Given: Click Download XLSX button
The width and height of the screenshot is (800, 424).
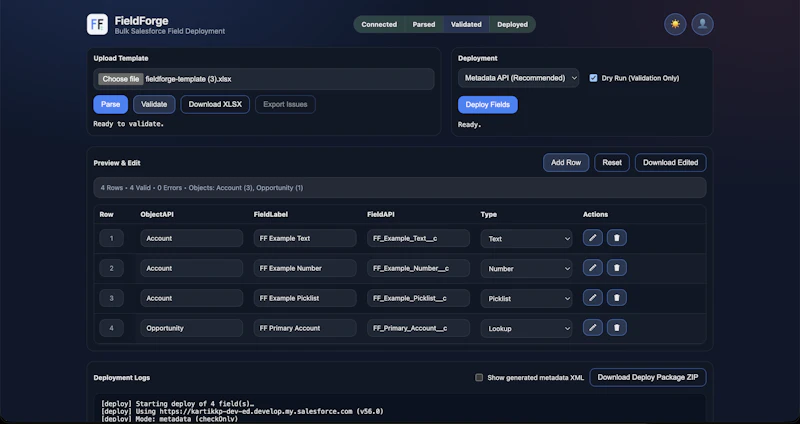Looking at the screenshot, I should (x=215, y=104).
